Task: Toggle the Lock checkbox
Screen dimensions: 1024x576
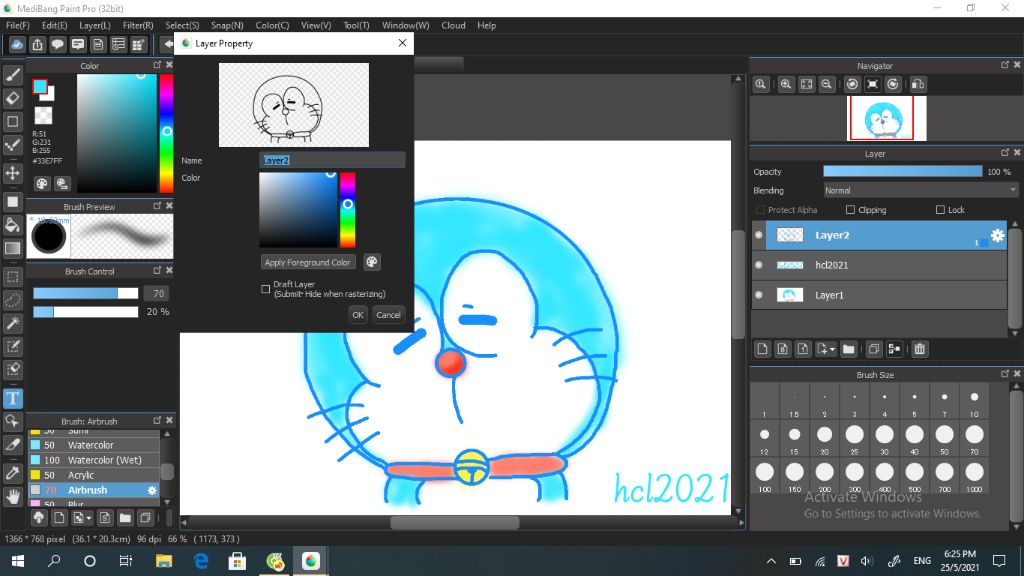Action: pos(940,210)
